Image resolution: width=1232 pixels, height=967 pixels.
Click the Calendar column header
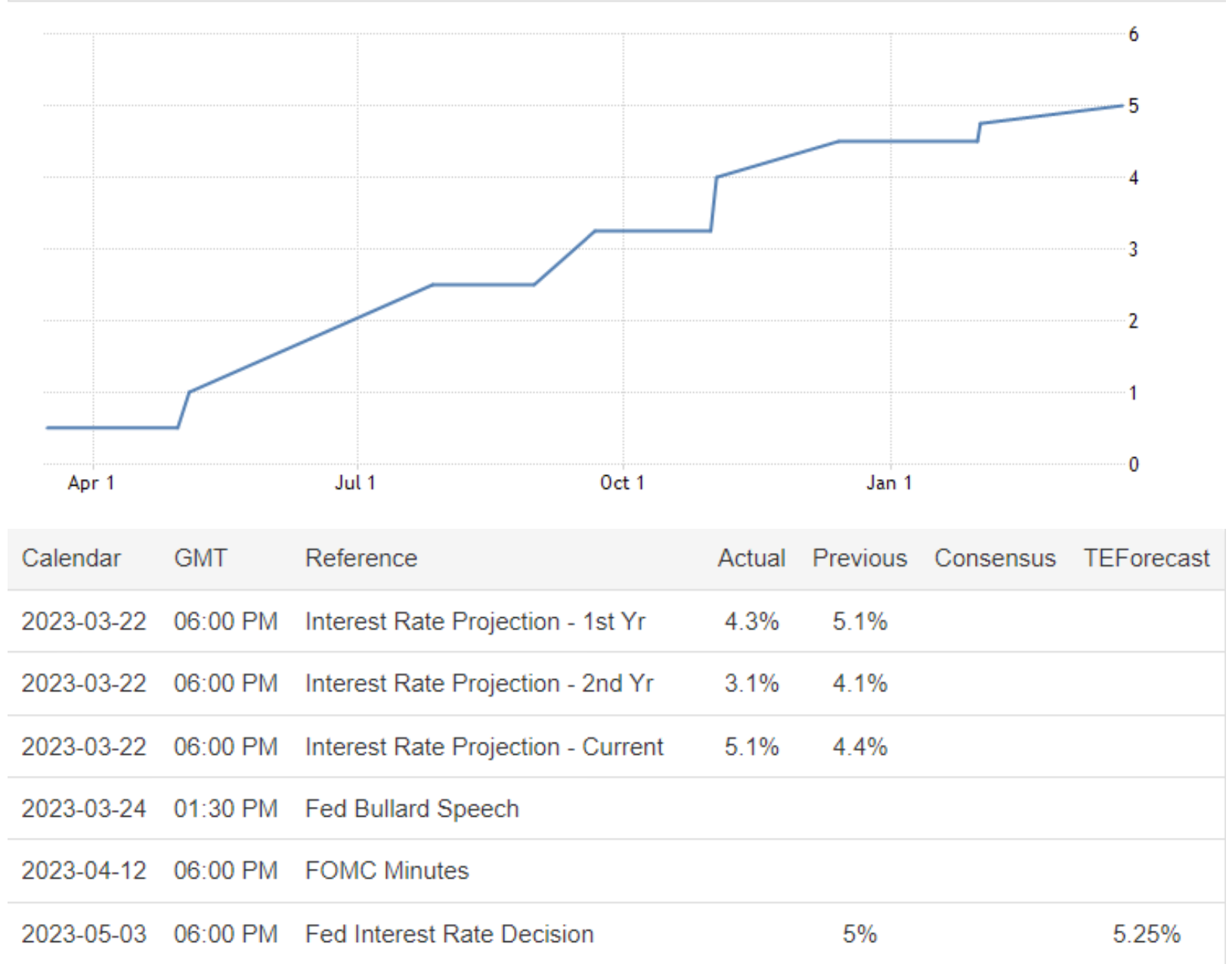click(x=71, y=558)
